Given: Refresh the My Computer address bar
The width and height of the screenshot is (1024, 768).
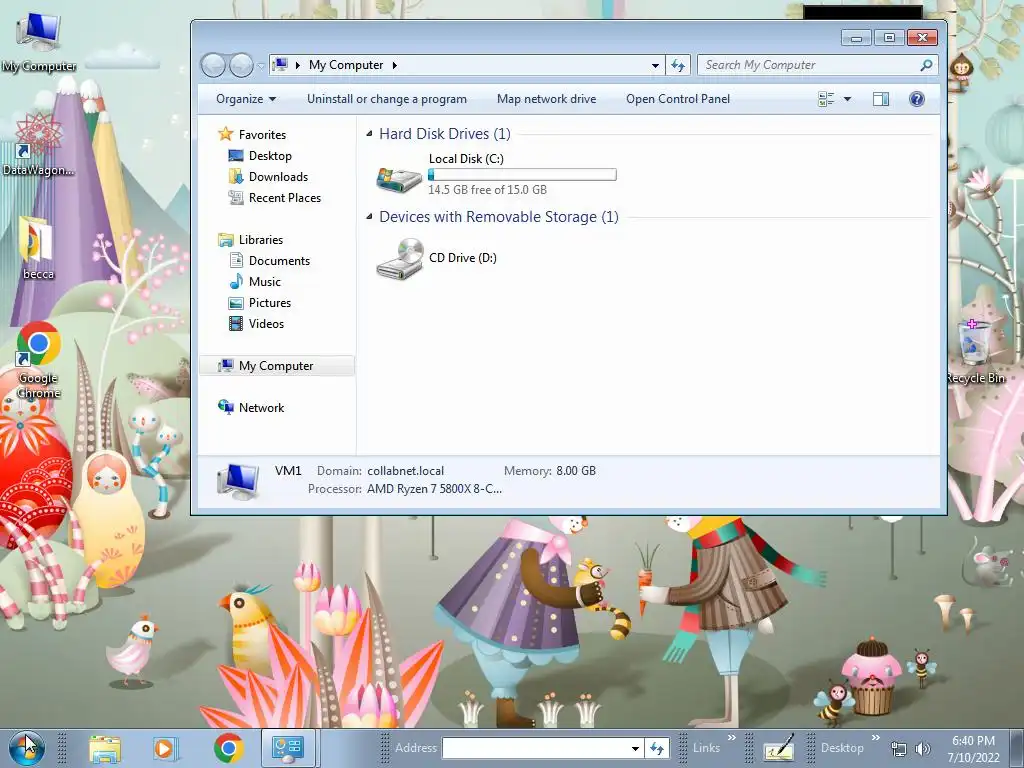Looking at the screenshot, I should [678, 65].
